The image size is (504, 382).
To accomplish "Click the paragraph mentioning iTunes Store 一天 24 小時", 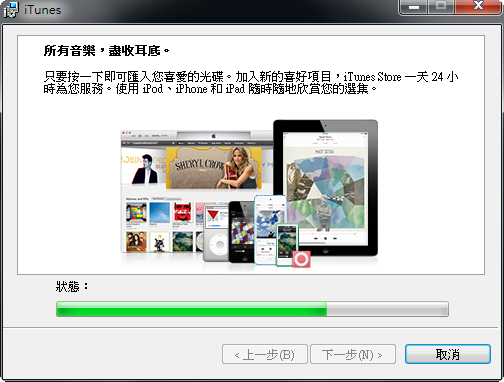I will (251, 83).
